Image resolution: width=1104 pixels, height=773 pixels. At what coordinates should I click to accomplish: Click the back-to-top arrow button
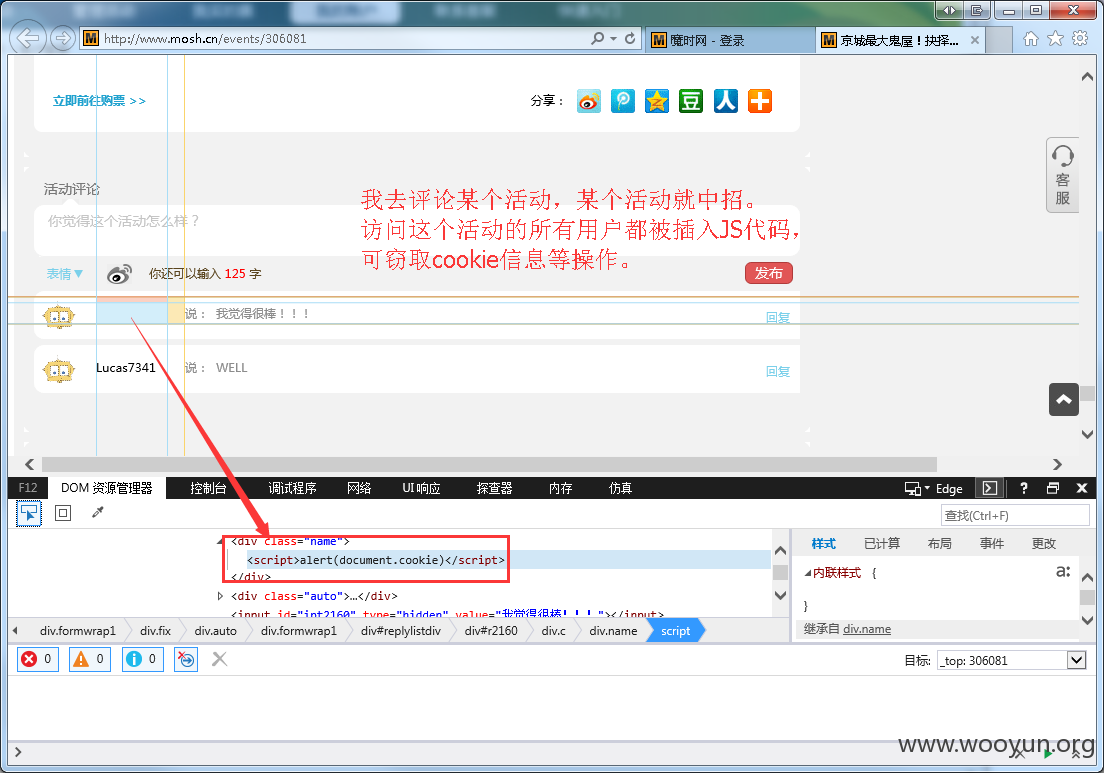click(1064, 400)
